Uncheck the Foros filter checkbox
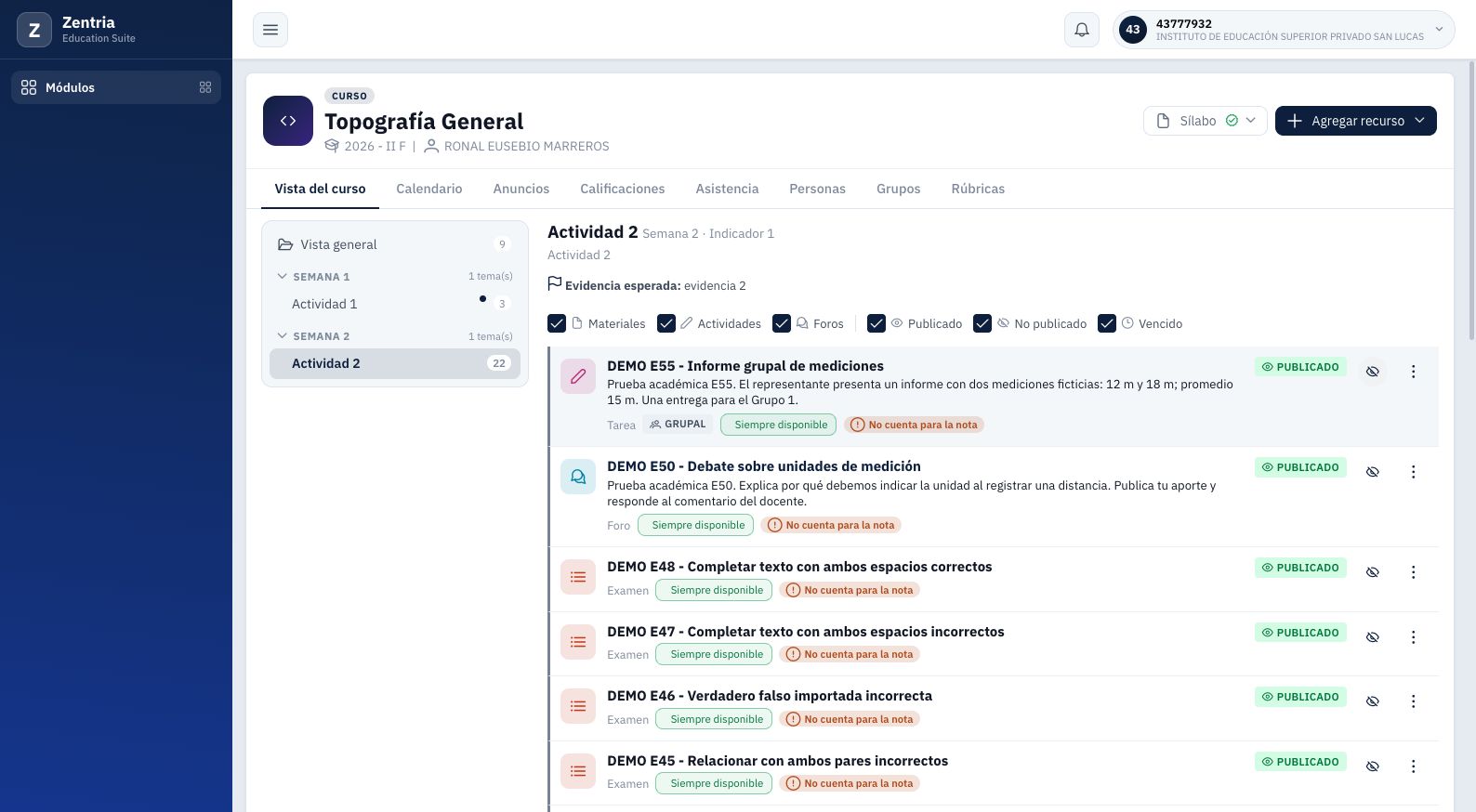The image size is (1476, 812). click(782, 323)
